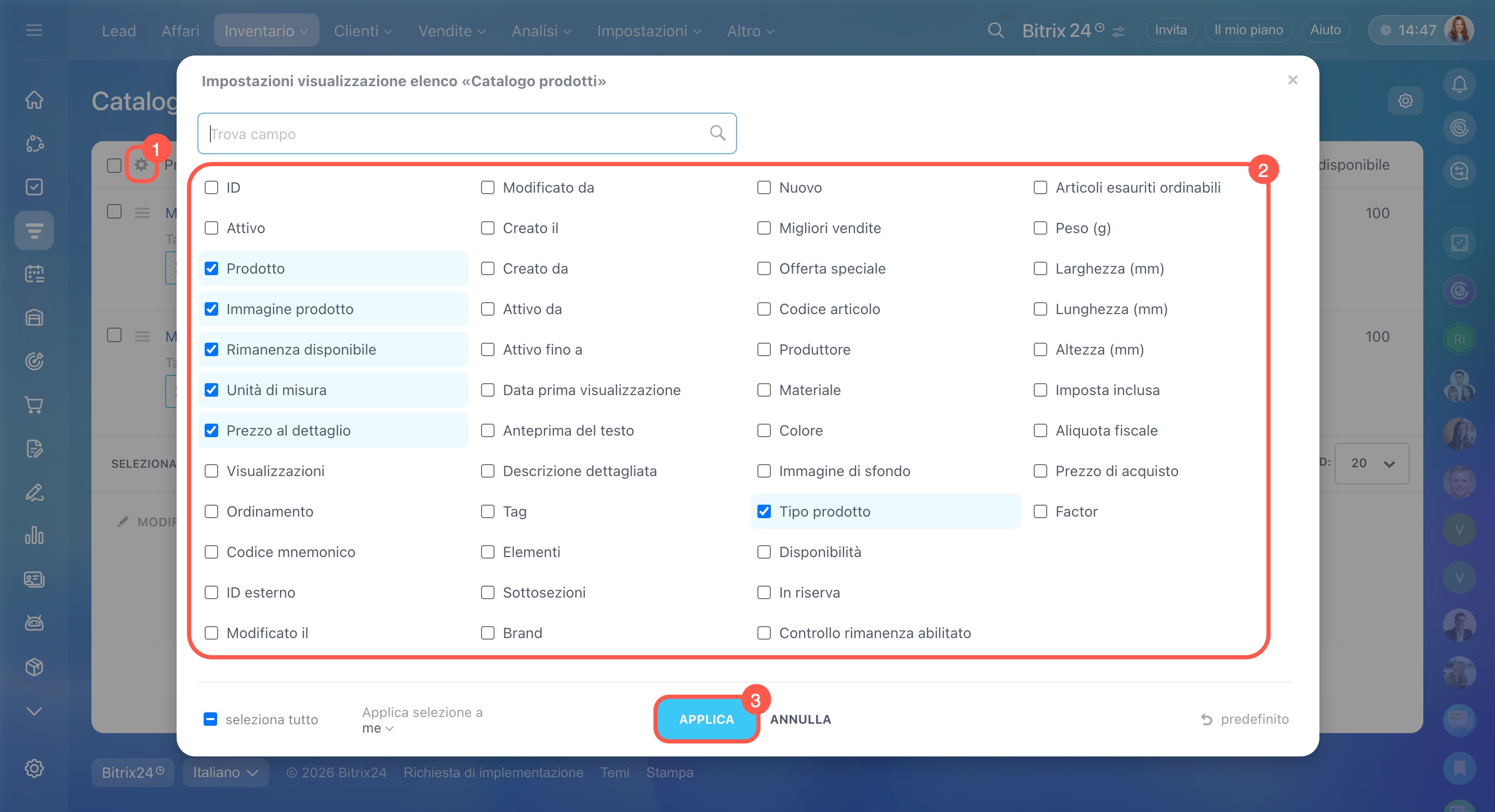Click the notifications bell icon
Screen dimensions: 1495x812
click(1459, 85)
